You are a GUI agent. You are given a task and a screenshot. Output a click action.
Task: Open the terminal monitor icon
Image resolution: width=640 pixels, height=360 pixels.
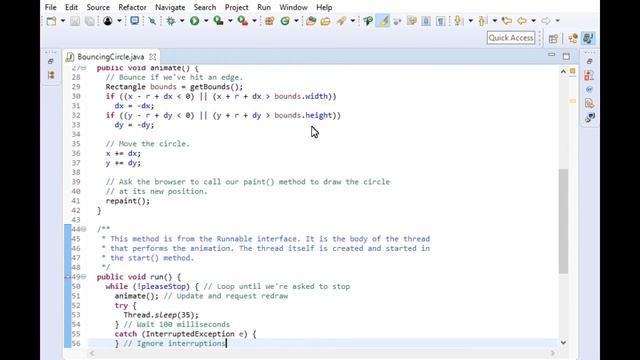pyautogui.click(x=134, y=20)
